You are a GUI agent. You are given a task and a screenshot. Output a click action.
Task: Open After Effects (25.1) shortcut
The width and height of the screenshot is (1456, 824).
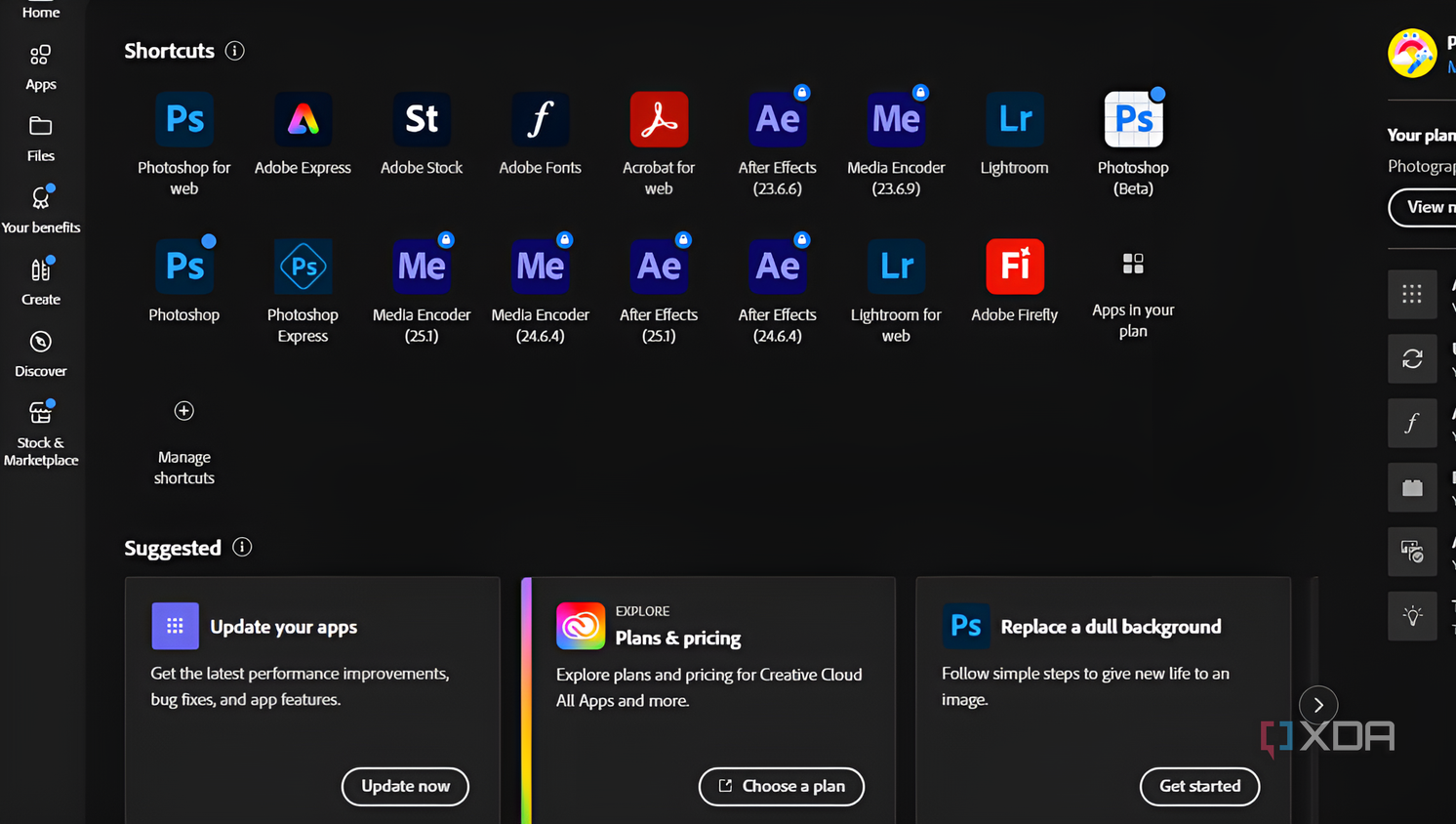tap(659, 267)
